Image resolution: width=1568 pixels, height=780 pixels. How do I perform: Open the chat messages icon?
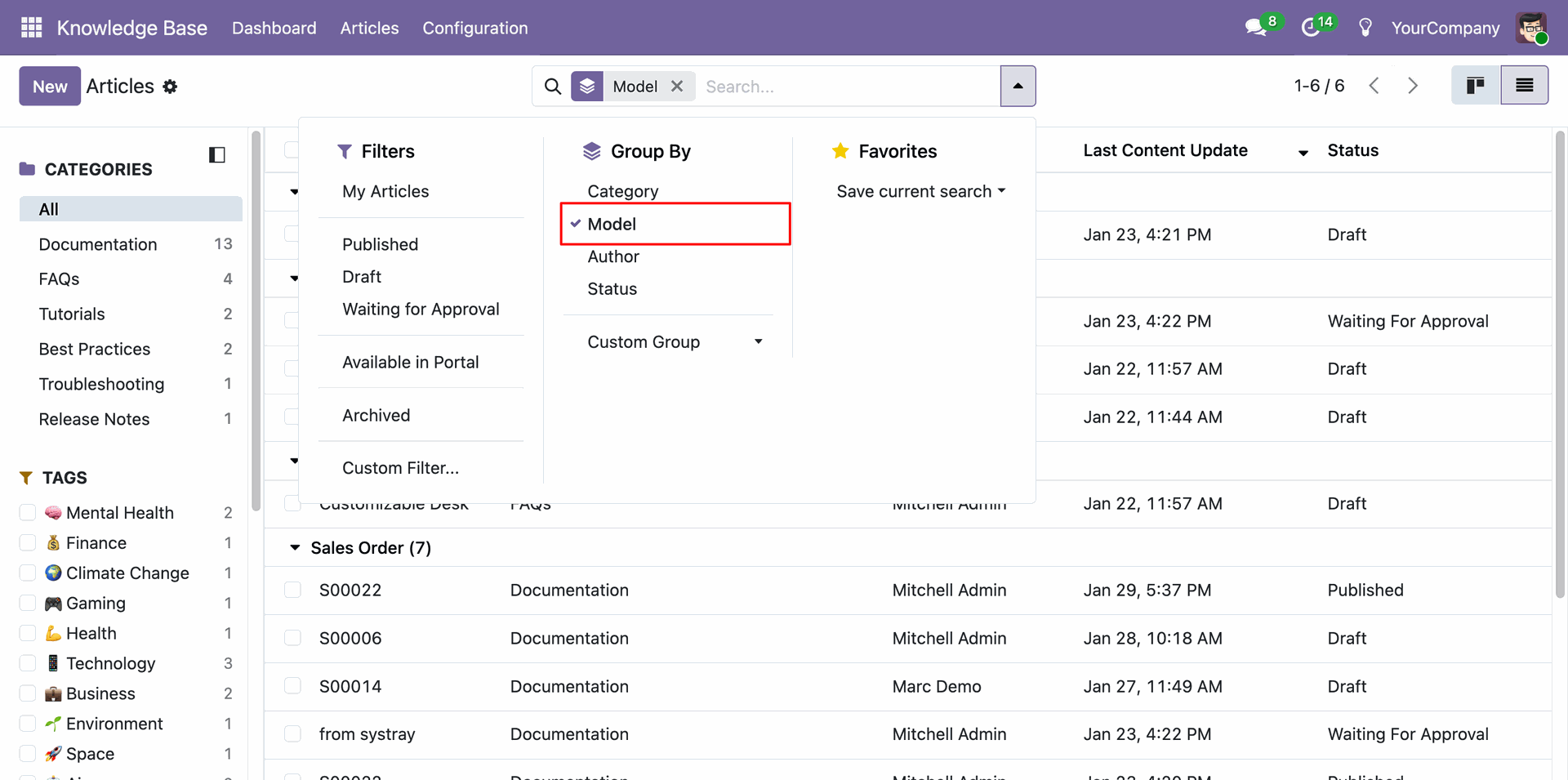[1255, 28]
